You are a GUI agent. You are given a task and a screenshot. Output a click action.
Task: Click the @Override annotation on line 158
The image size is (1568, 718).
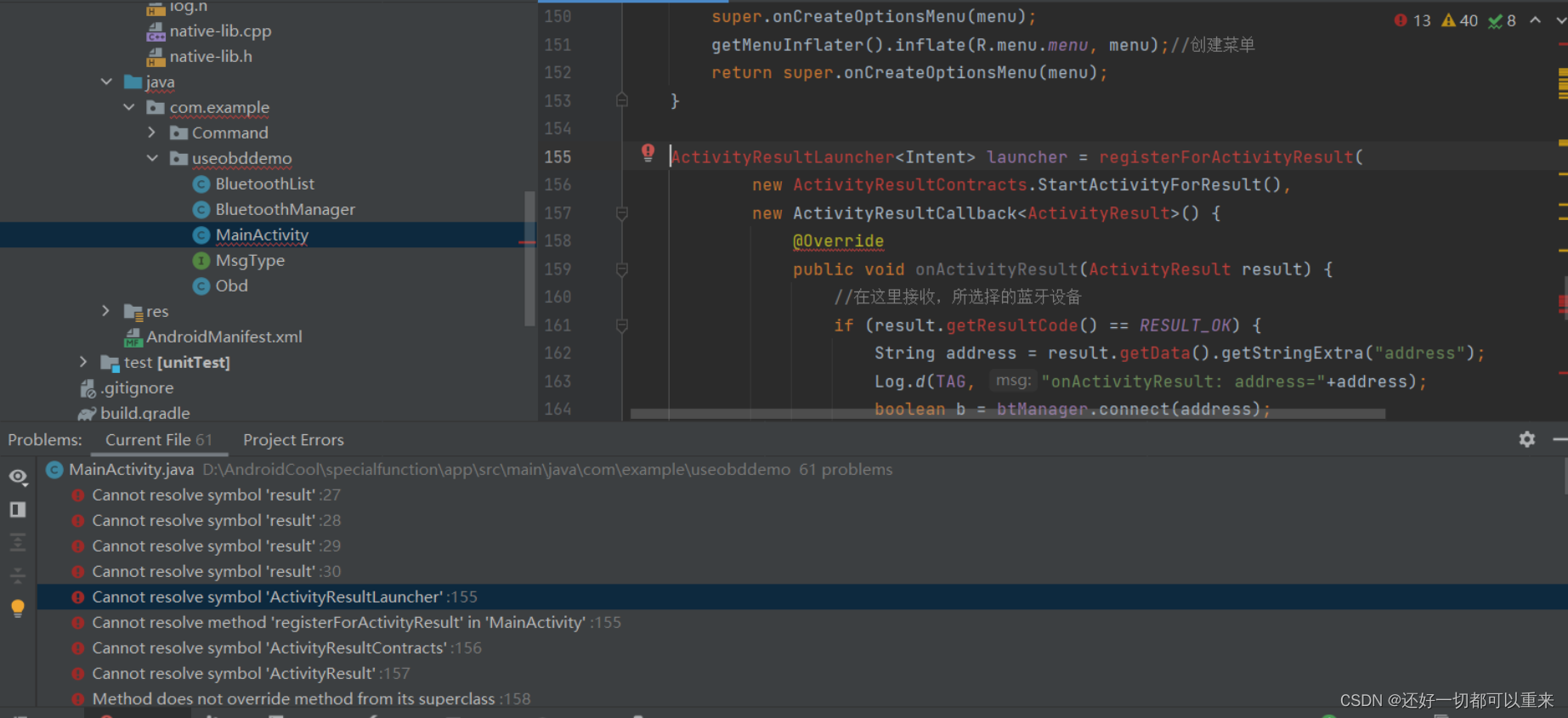point(838,241)
